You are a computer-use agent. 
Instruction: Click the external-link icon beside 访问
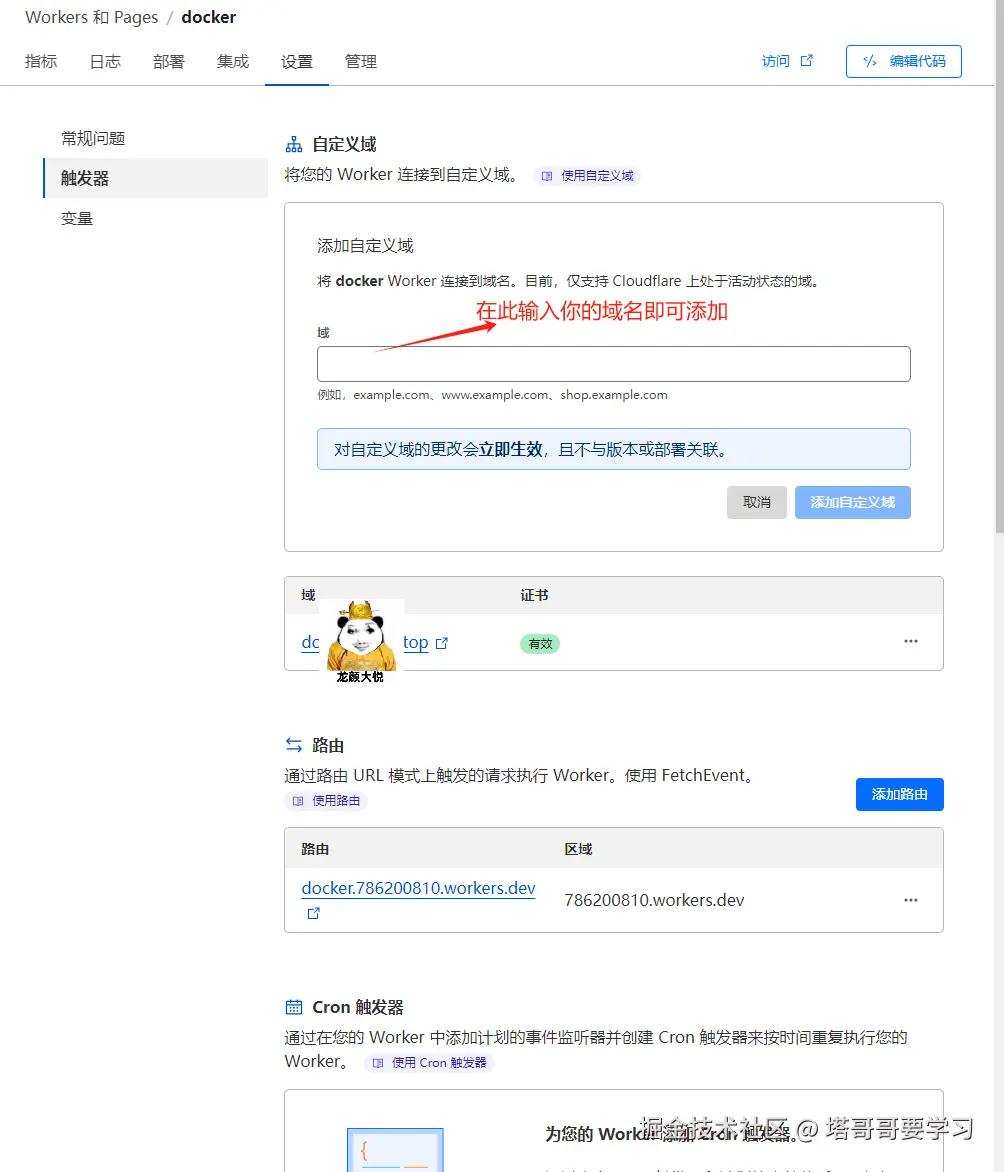coord(807,61)
